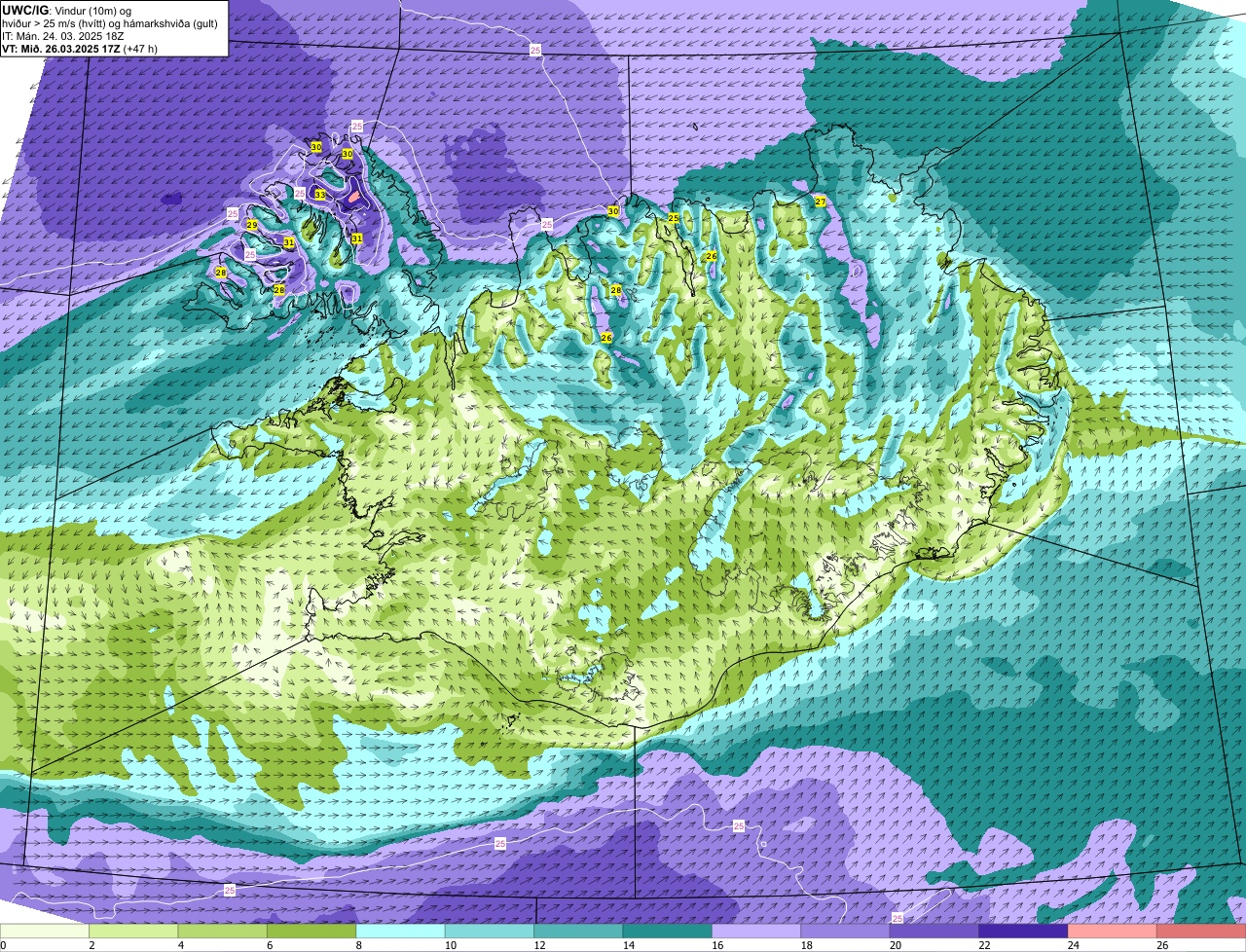Click the yellow "27" gust marker
1246x952 pixels.
[x=820, y=201]
